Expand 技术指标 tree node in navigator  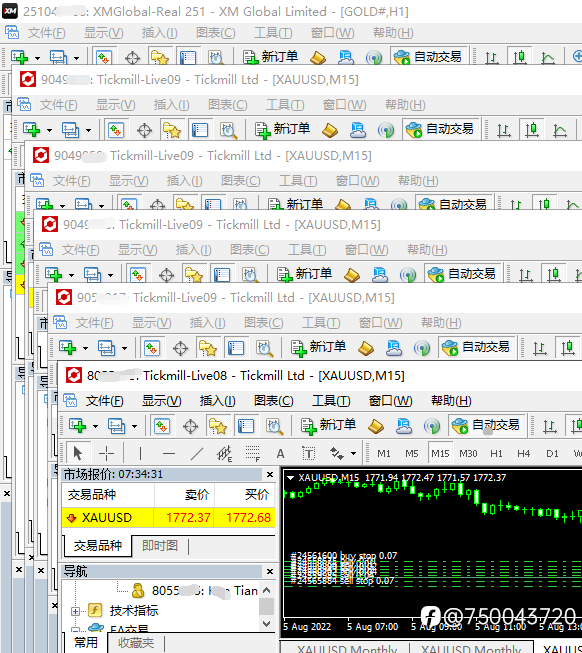[x=75, y=611]
